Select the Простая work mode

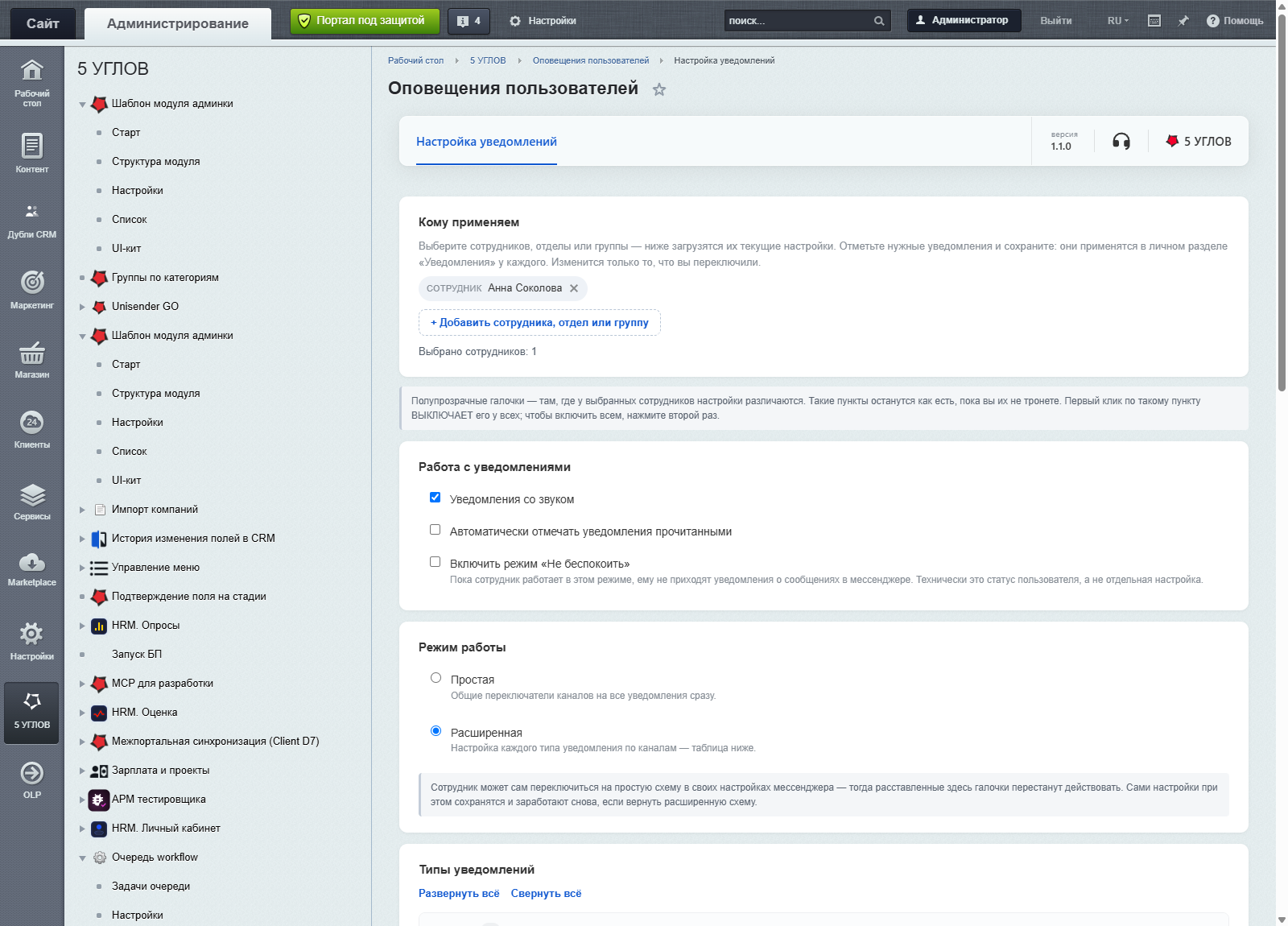coord(436,678)
